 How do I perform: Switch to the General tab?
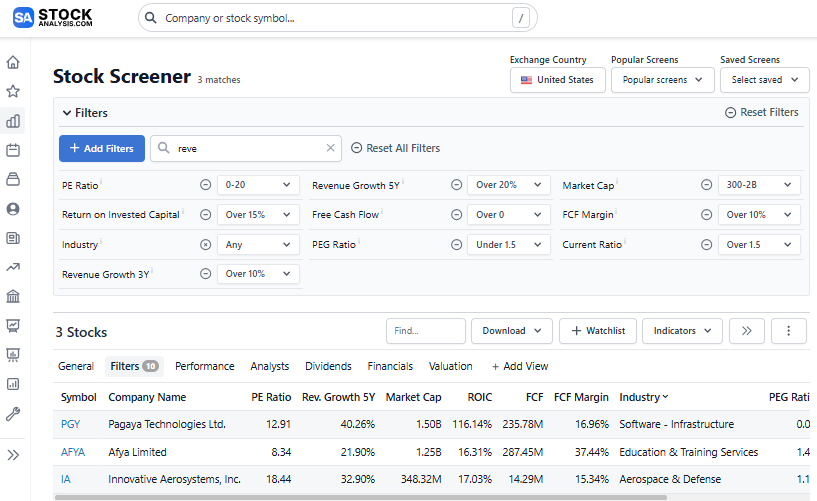click(x=76, y=366)
